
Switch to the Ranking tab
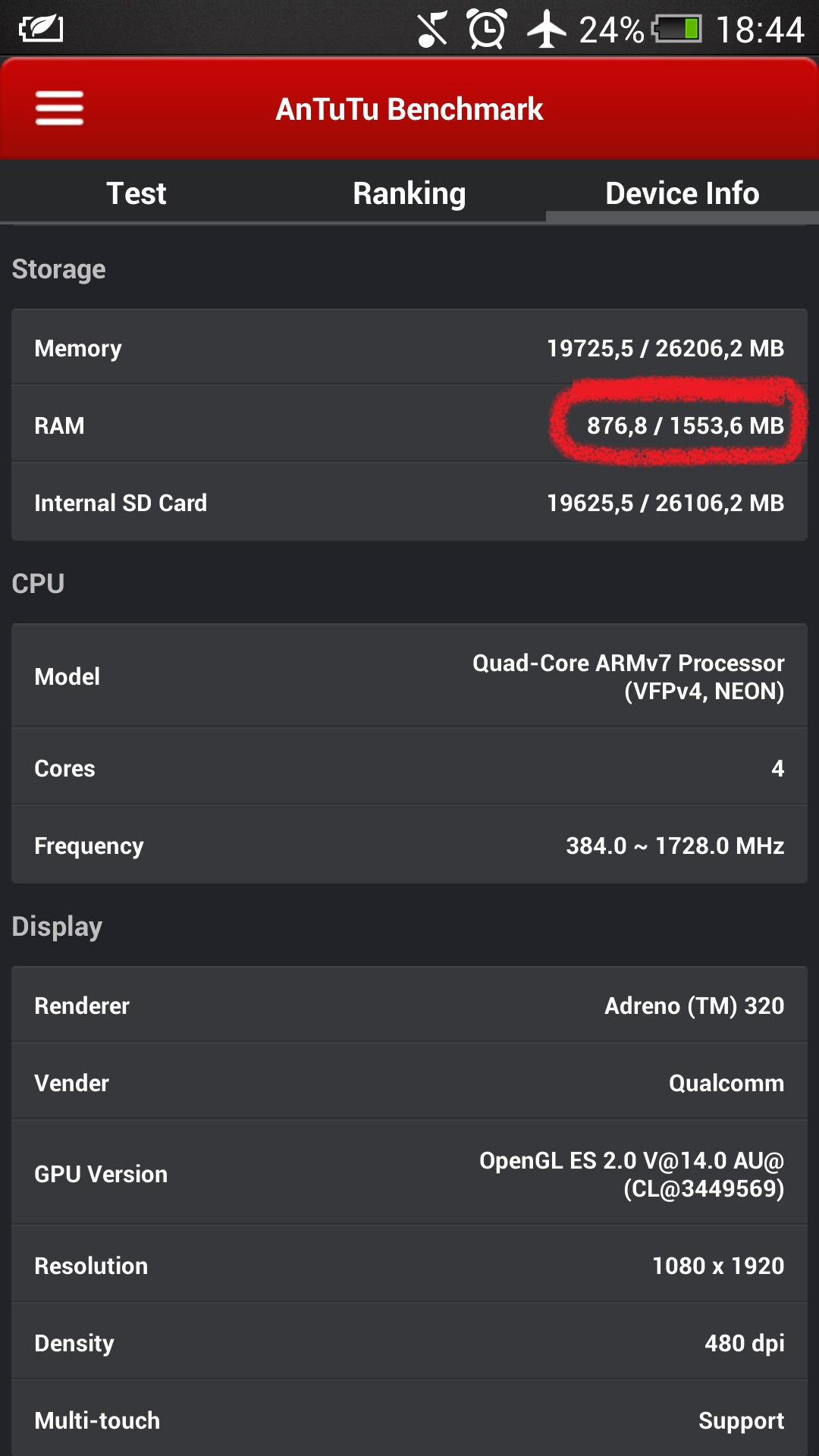409,193
